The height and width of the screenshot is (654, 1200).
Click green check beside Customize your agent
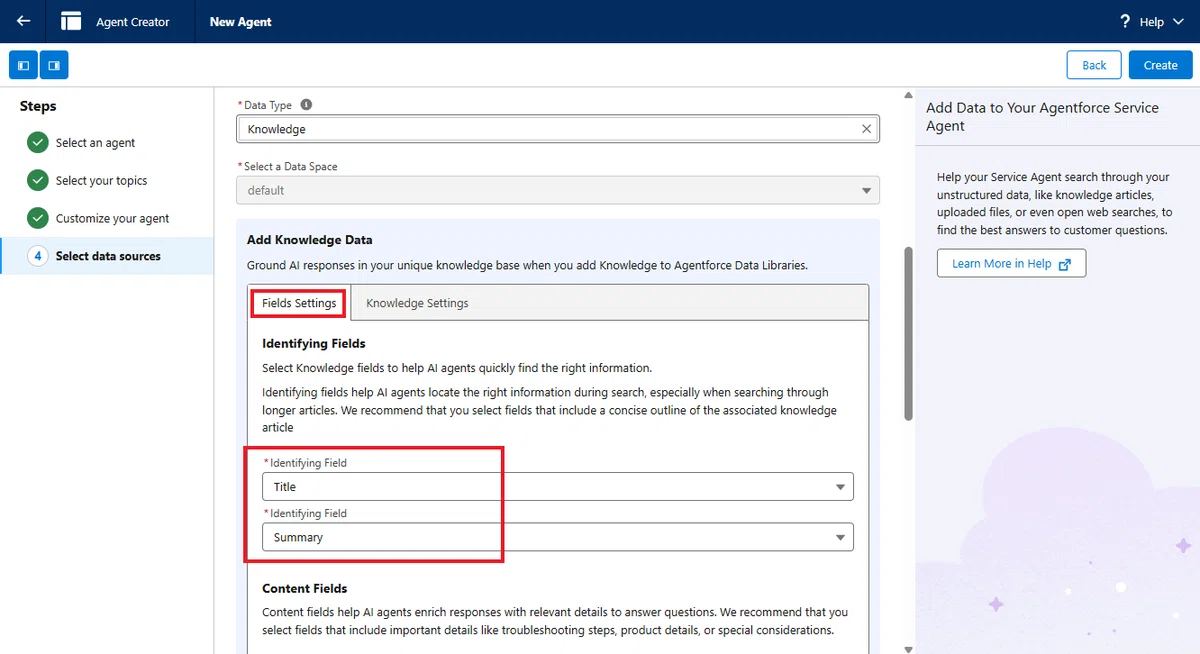click(38, 218)
